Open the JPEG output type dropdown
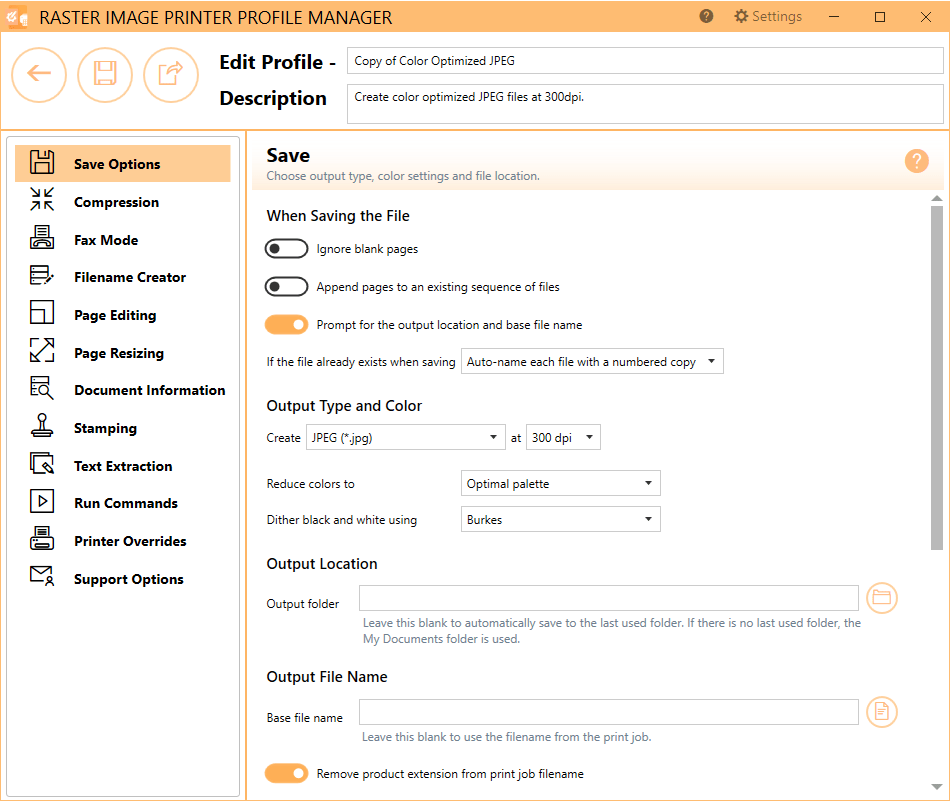The image size is (950, 801). click(x=406, y=437)
